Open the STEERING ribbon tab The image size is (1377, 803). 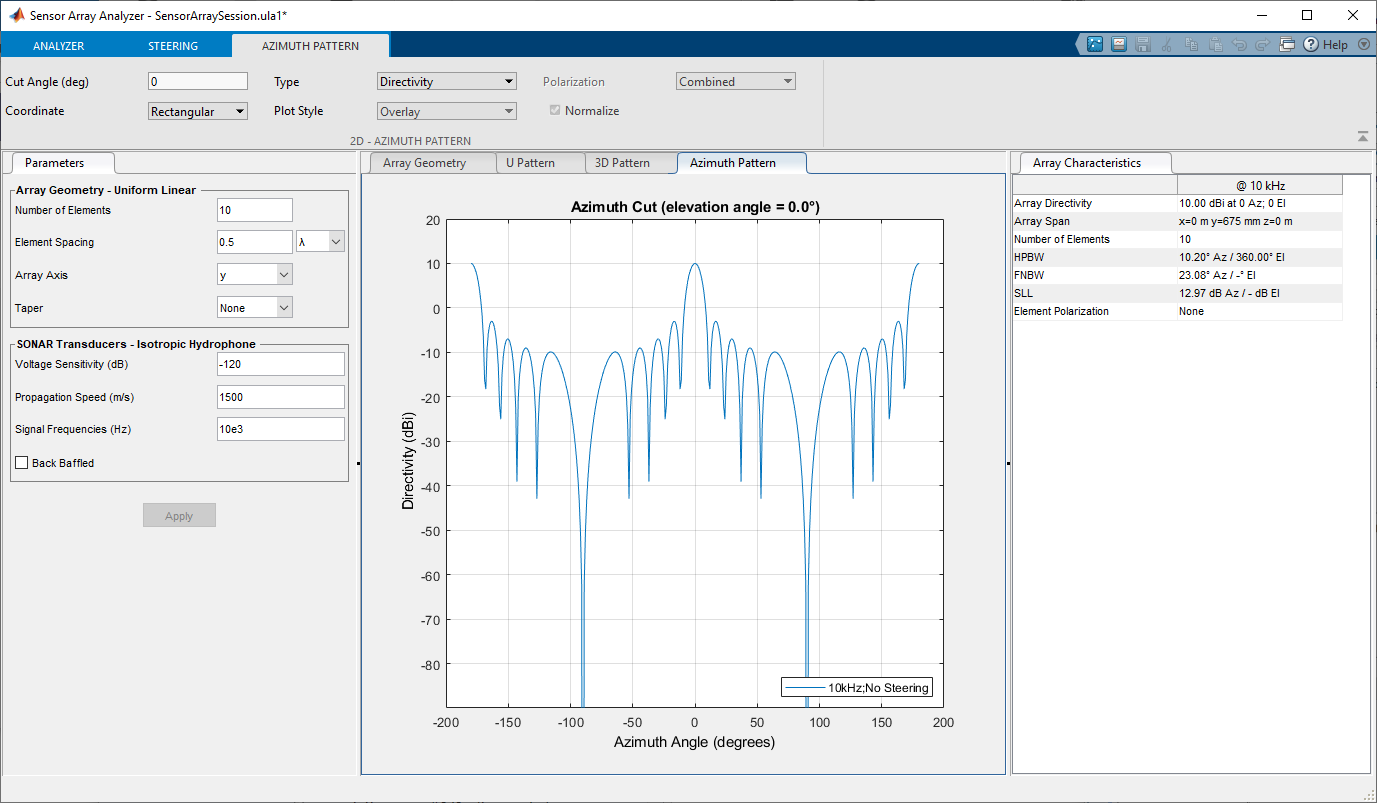(173, 46)
